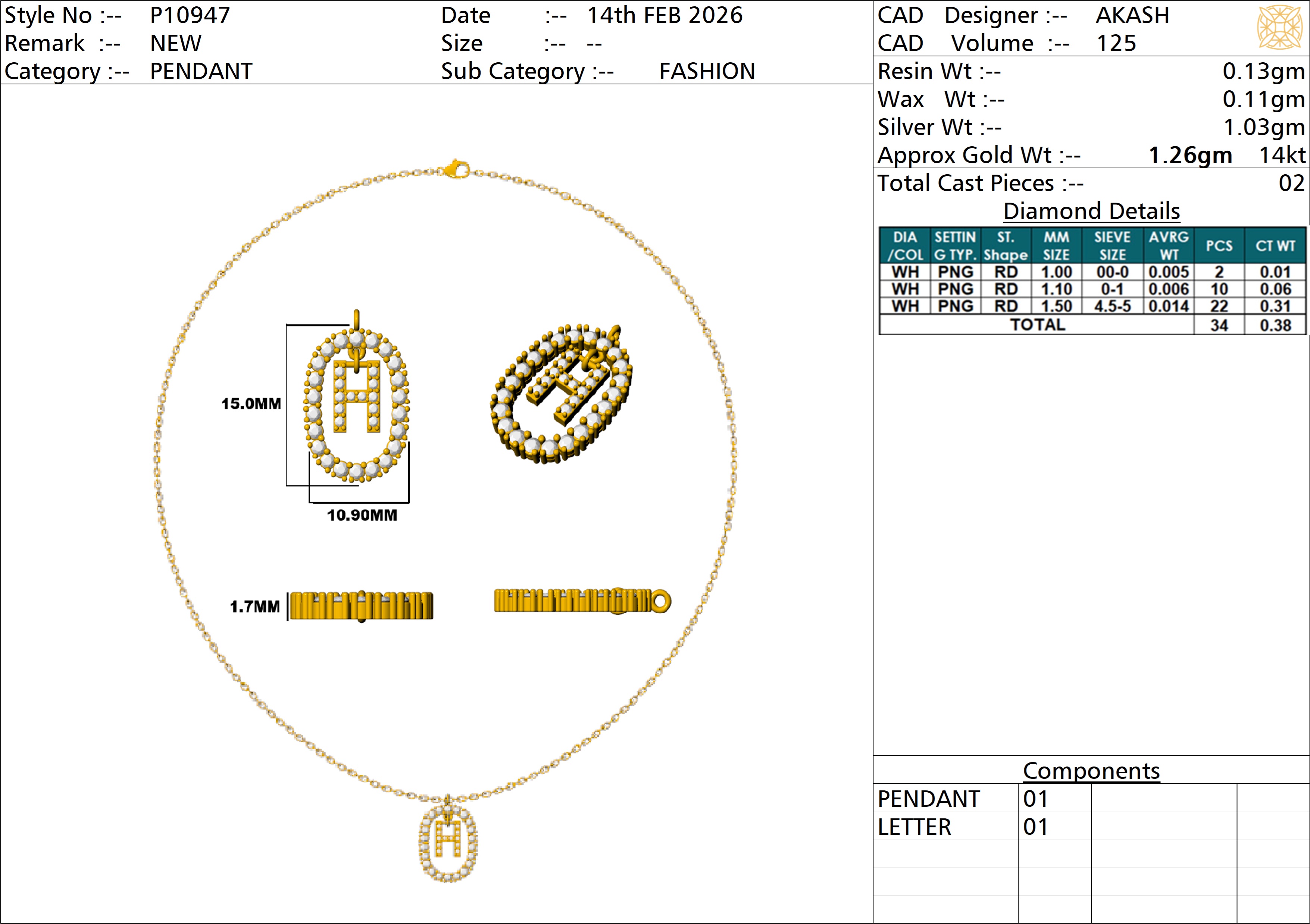Screen dimensions: 1310x924
Task: Click the TOTAL row in diamond table
Action: (1037, 325)
